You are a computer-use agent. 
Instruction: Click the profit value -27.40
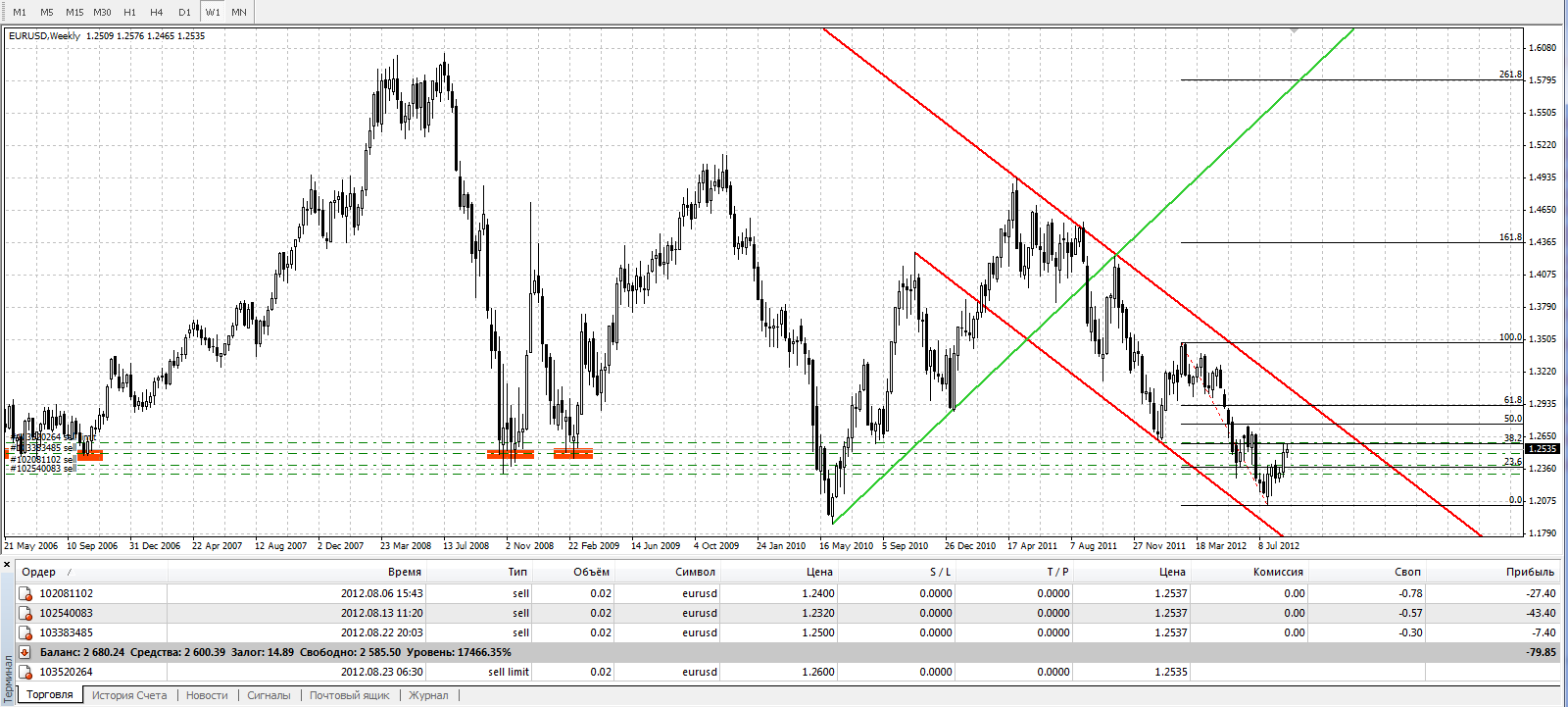click(1541, 593)
